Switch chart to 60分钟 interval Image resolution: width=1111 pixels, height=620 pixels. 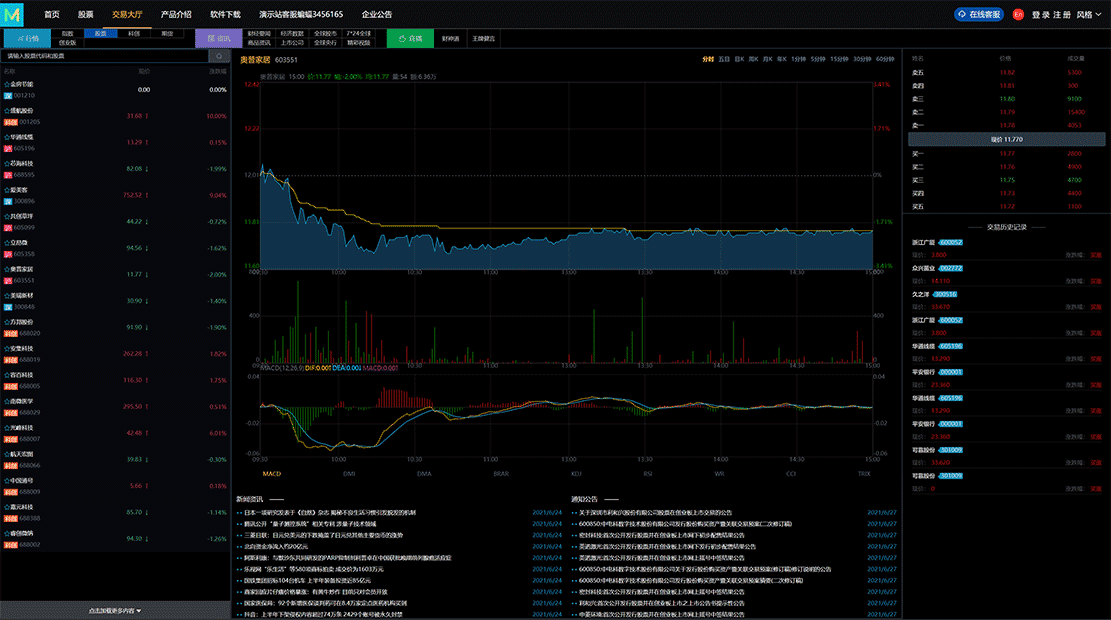click(884, 59)
